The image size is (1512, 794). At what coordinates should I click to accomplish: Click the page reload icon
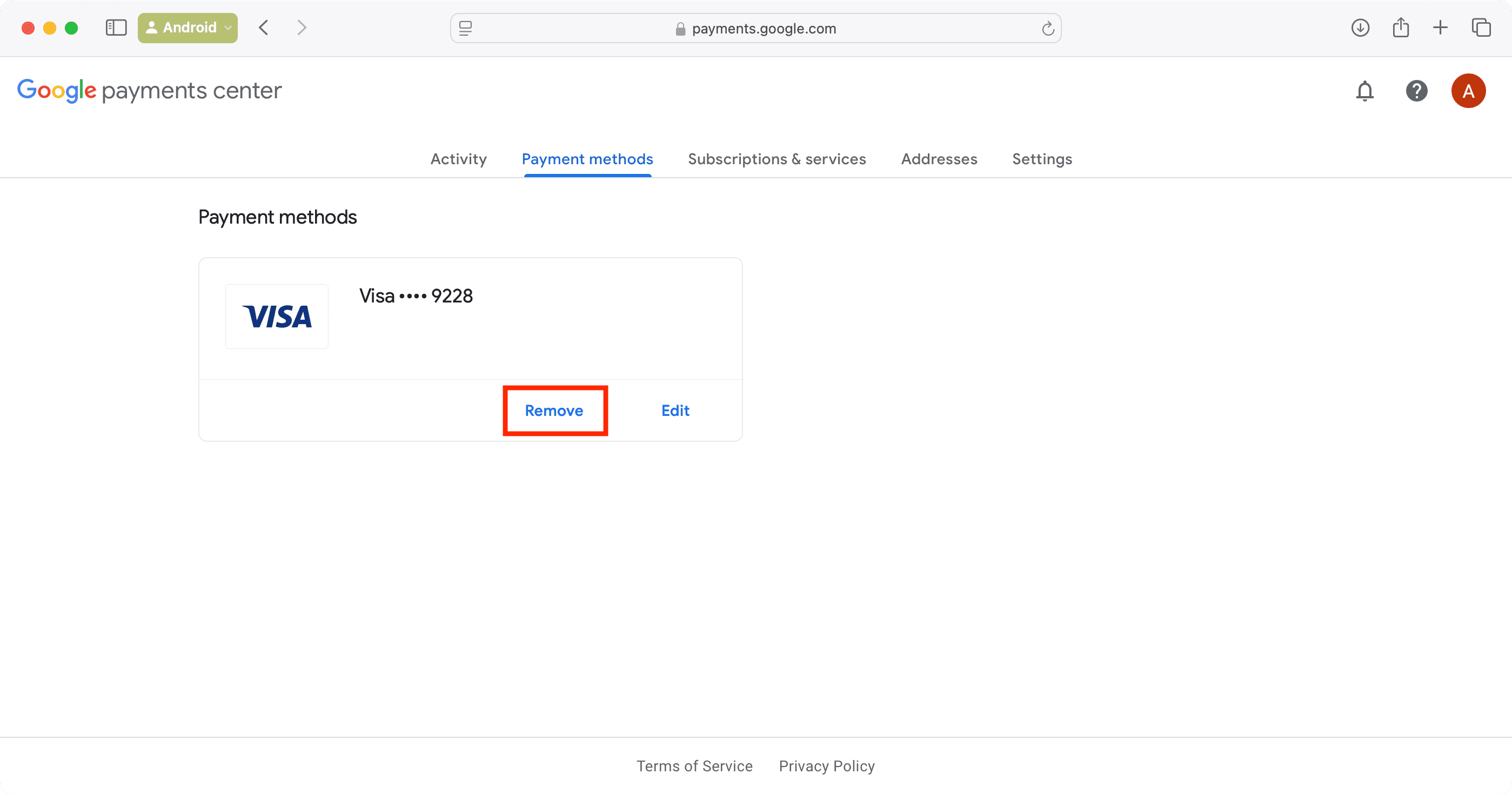[x=1049, y=28]
